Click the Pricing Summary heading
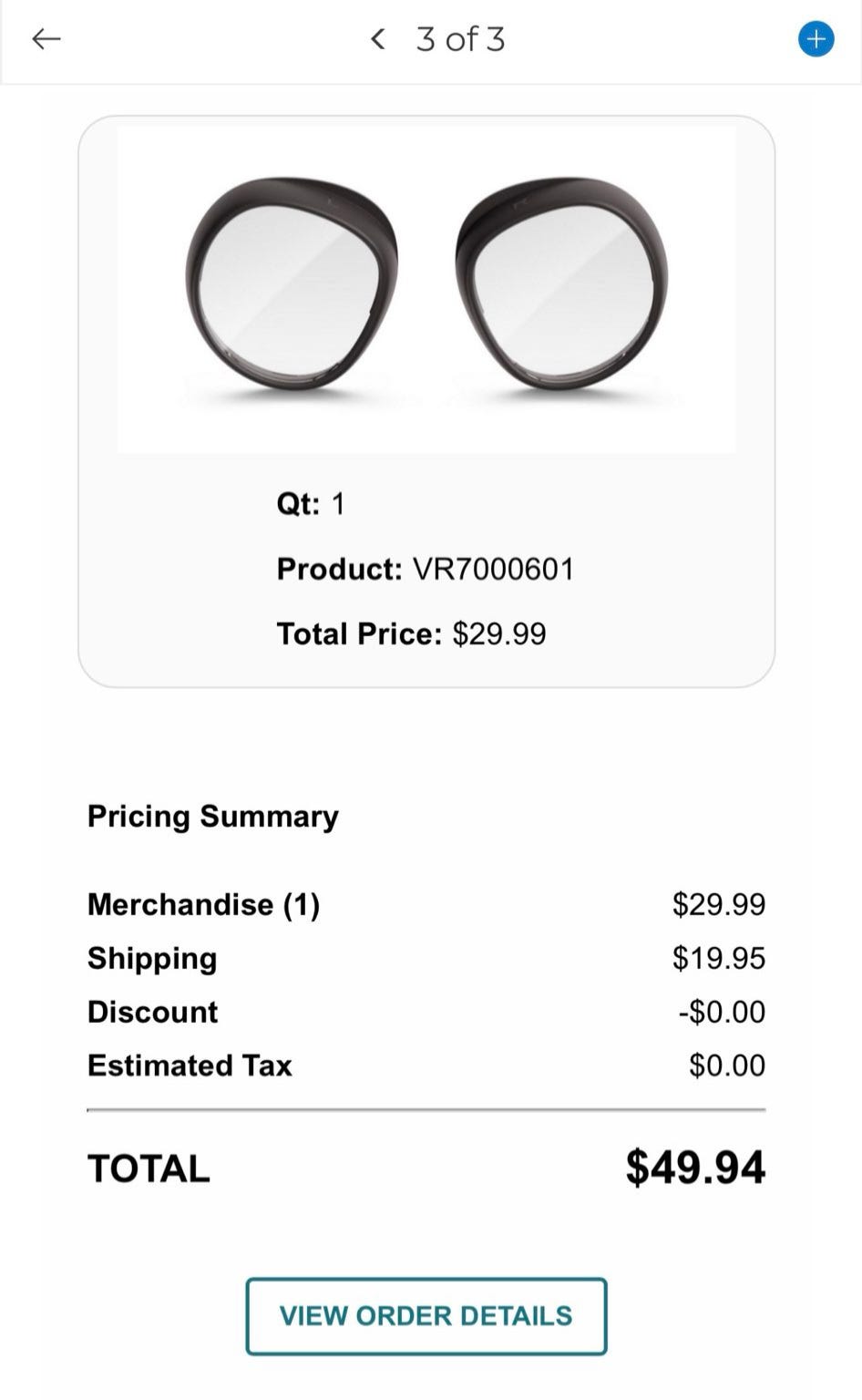862x1400 pixels. tap(212, 816)
